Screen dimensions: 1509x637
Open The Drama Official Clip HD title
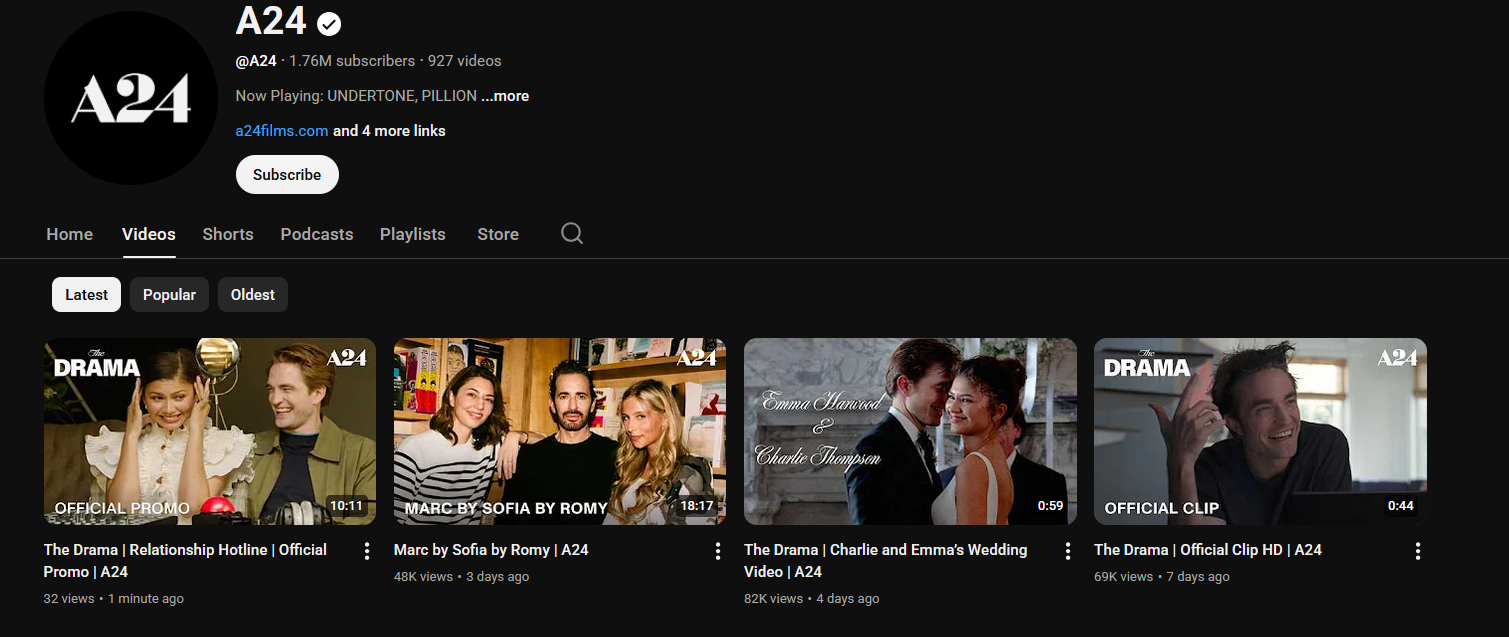[1208, 550]
